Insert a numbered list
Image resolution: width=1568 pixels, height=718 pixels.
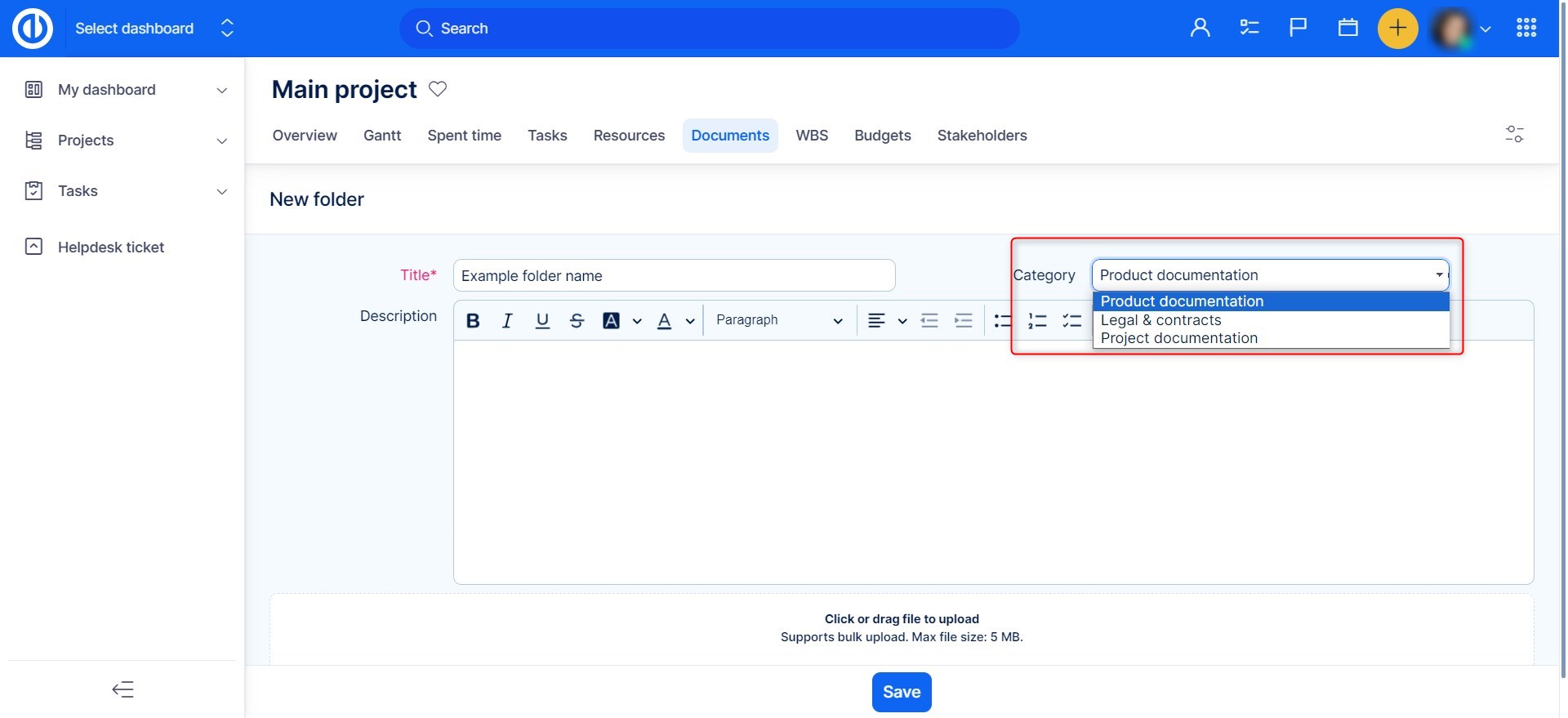click(x=1037, y=321)
